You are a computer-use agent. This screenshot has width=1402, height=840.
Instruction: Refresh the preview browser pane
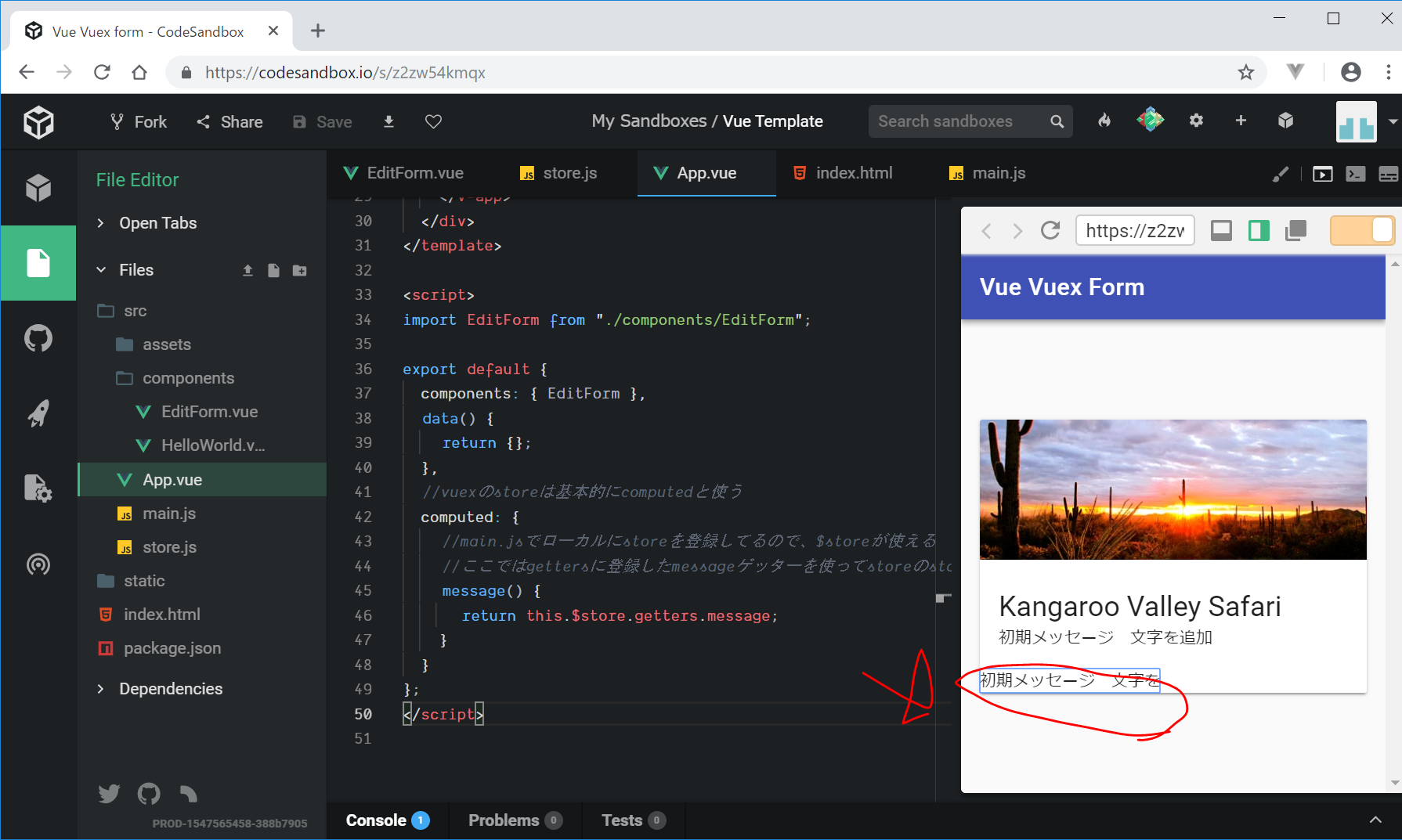(1050, 231)
